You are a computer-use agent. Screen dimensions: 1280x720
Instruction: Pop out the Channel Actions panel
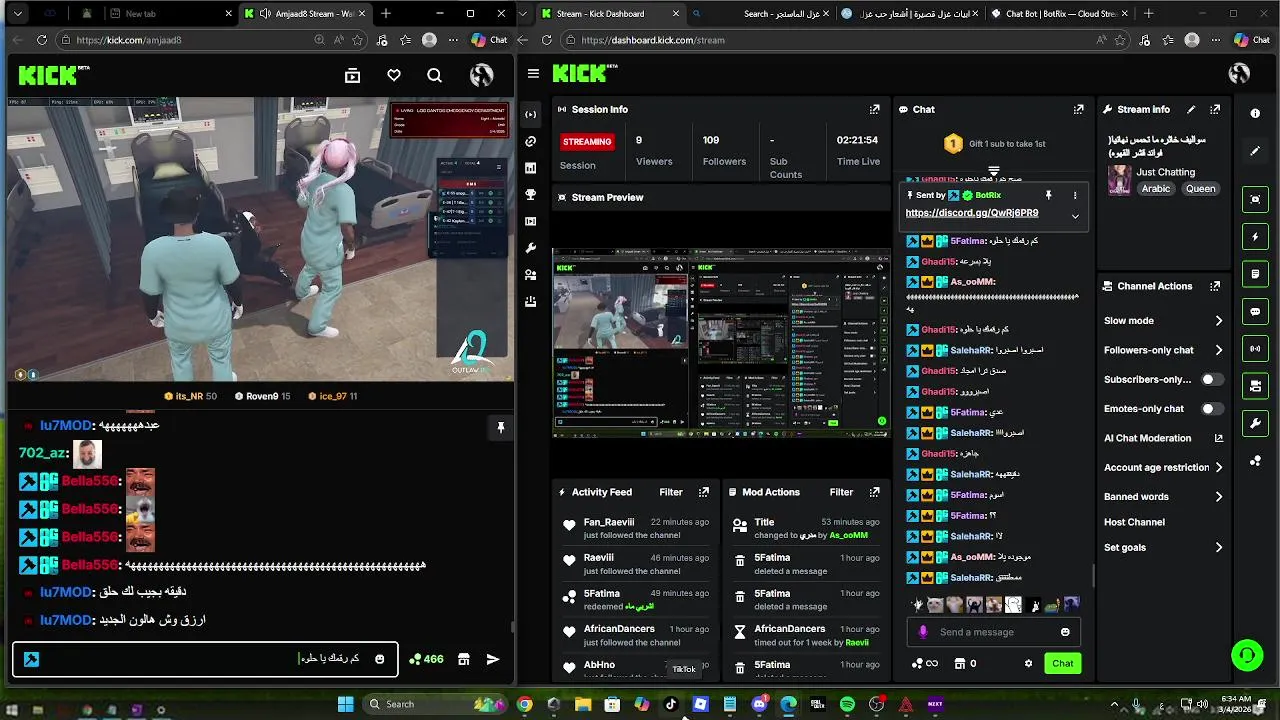pos(1215,286)
